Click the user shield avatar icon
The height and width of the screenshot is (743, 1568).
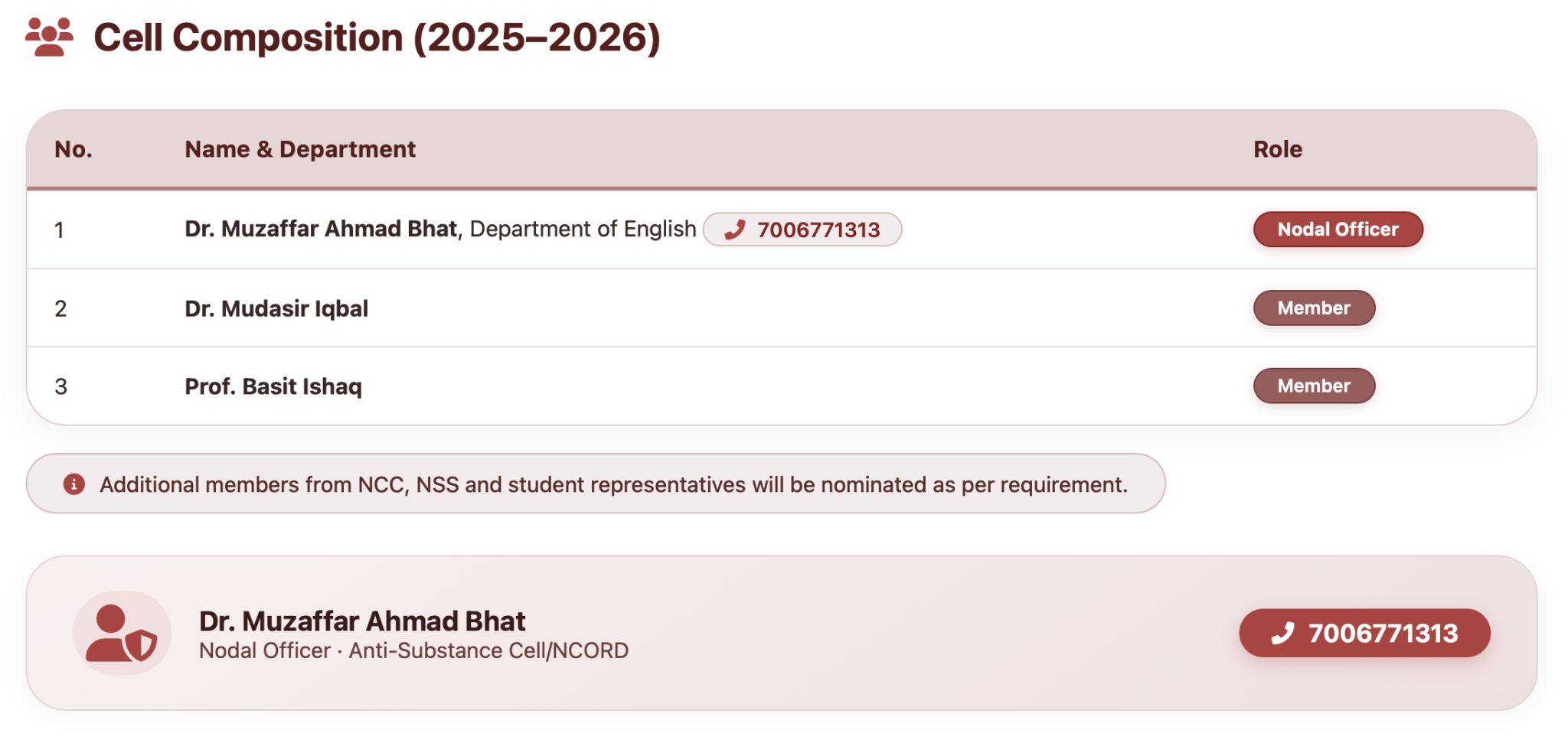[122, 633]
